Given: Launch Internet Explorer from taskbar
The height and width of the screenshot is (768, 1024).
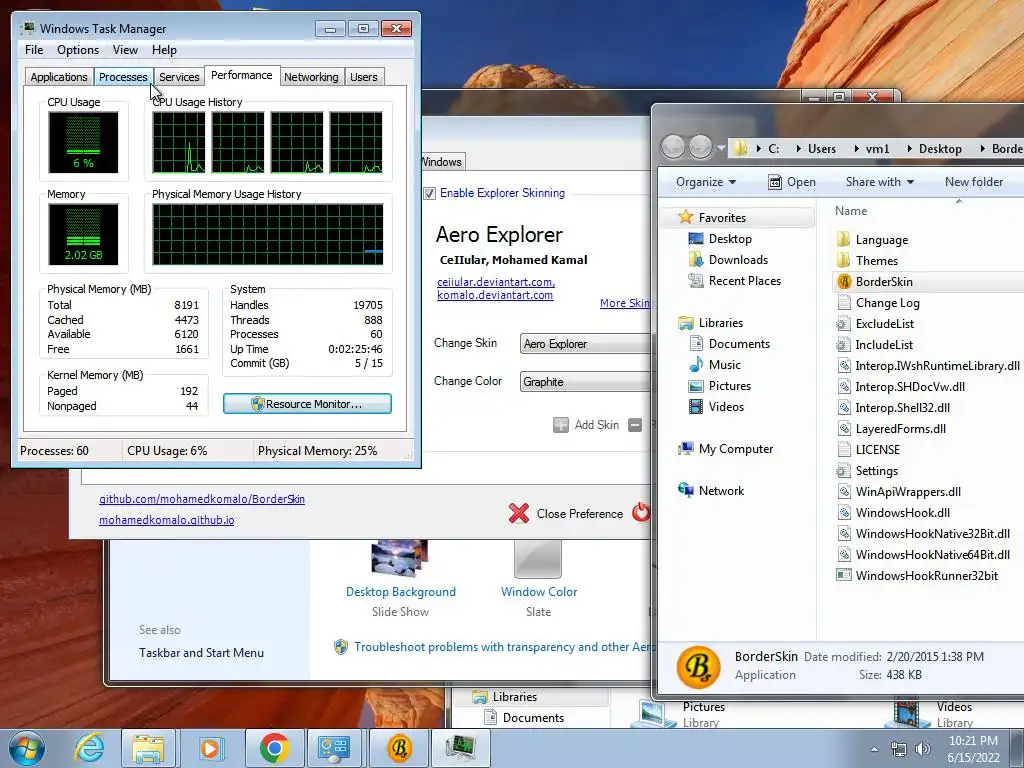Looking at the screenshot, I should point(89,748).
